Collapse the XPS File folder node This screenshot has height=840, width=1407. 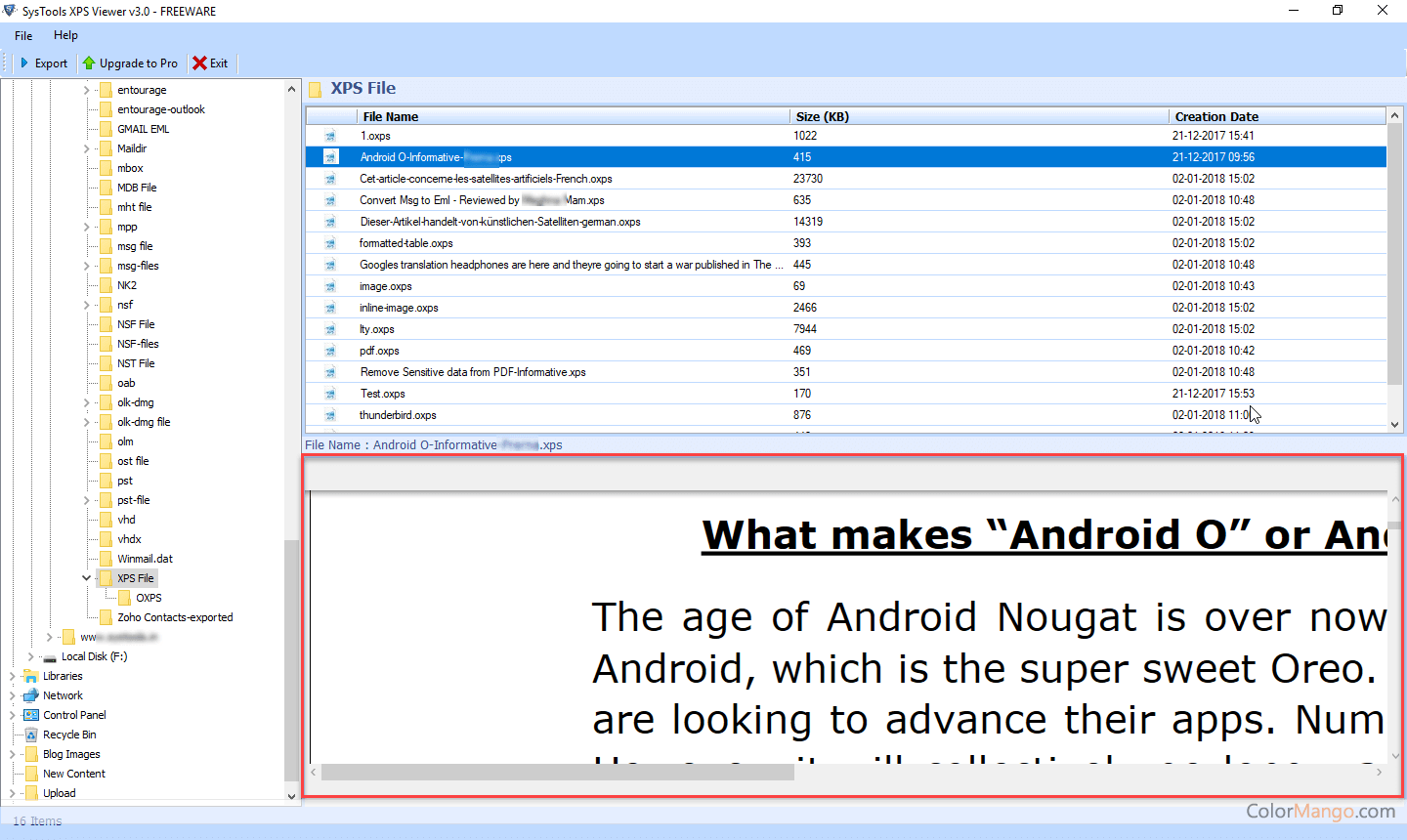click(87, 578)
